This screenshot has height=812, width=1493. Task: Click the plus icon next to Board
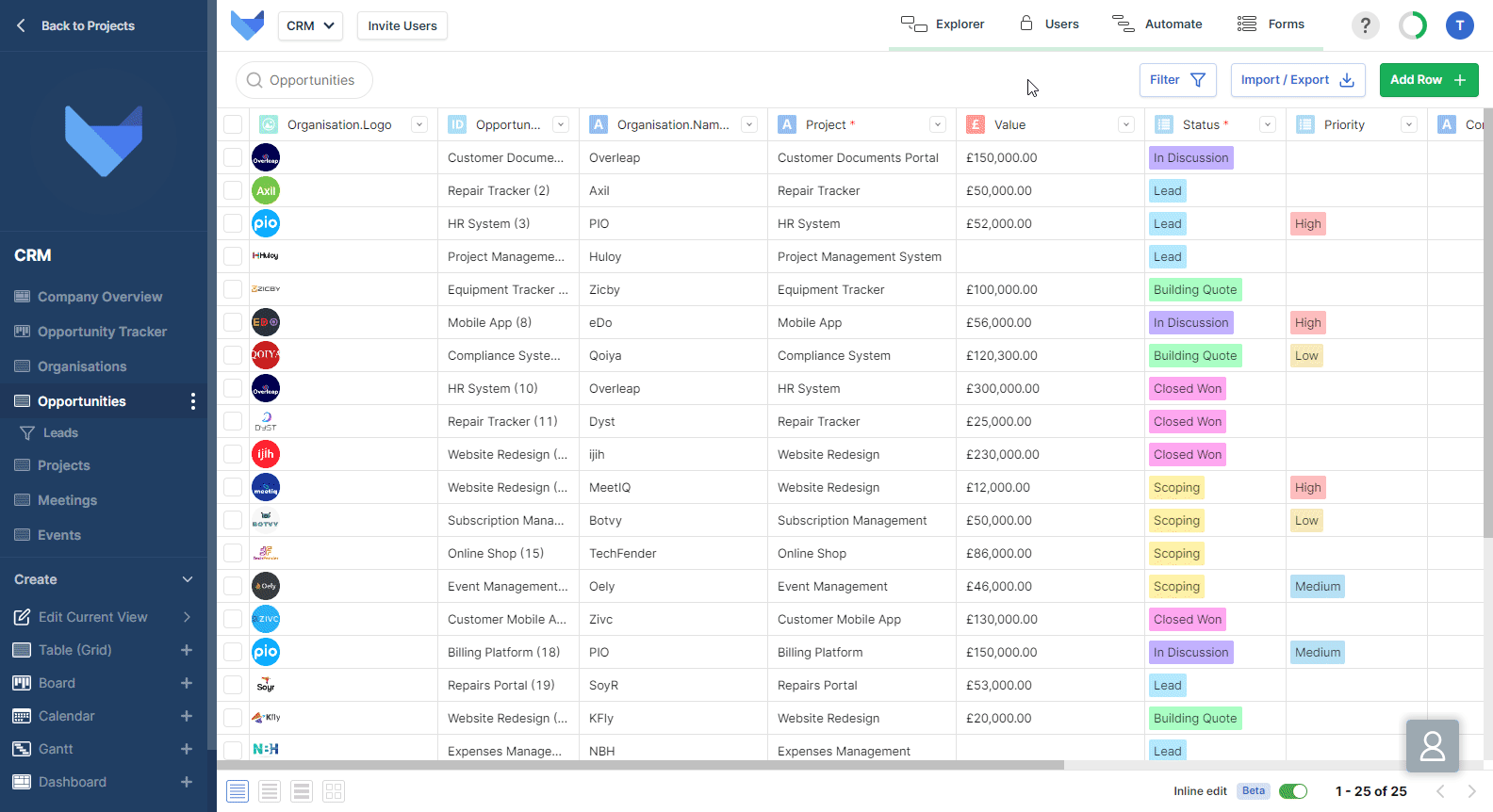(187, 683)
